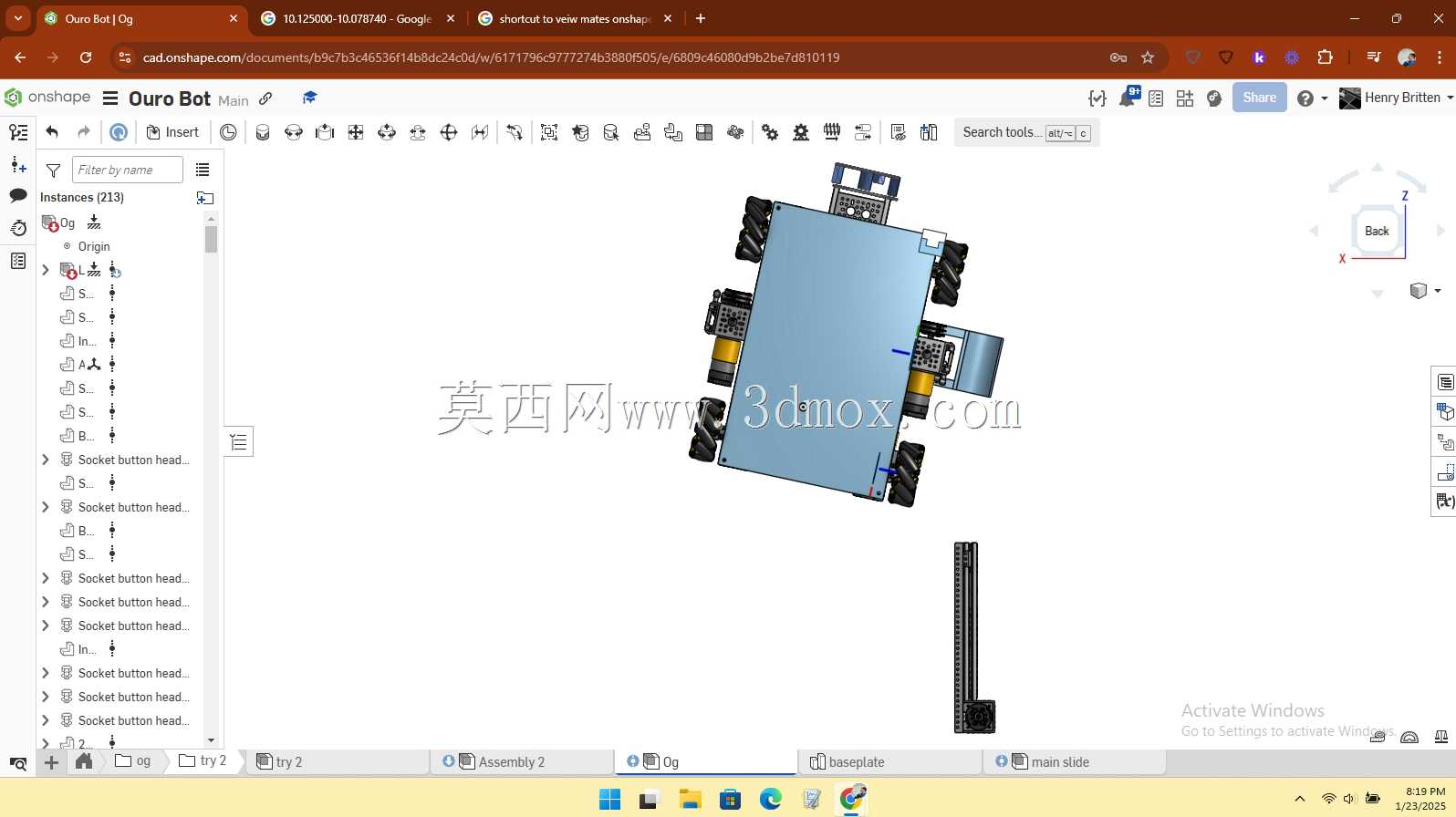Viewport: 1456px width, 817px height.
Task: Click the Undo arrow in Onshape toolbar
Action: pyautogui.click(x=52, y=132)
